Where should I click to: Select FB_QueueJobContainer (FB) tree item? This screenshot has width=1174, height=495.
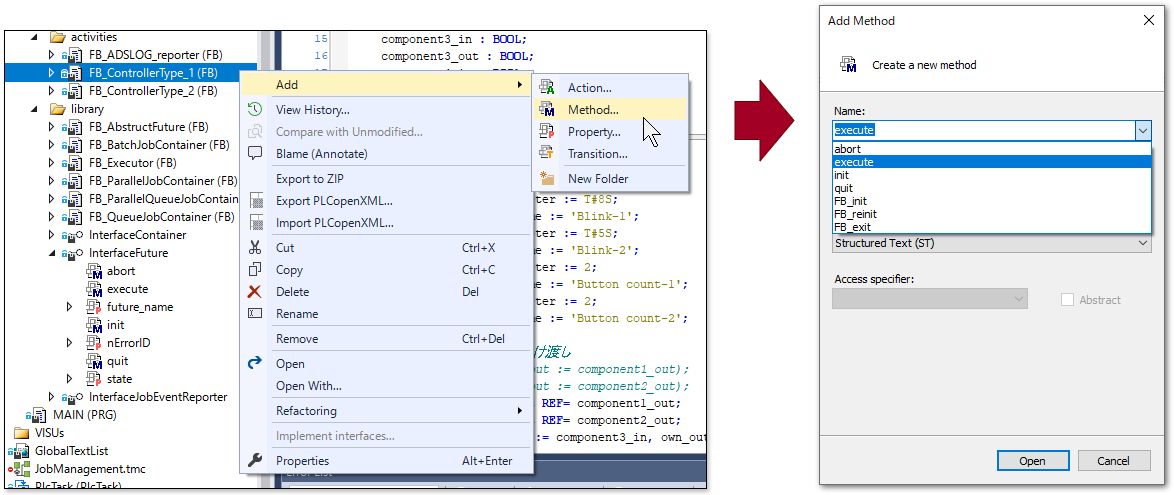161,216
